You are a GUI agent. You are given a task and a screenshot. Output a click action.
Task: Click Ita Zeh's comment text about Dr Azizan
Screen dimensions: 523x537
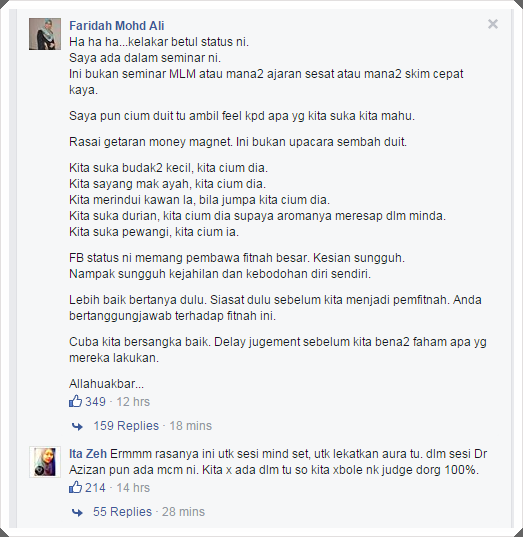click(x=278, y=462)
